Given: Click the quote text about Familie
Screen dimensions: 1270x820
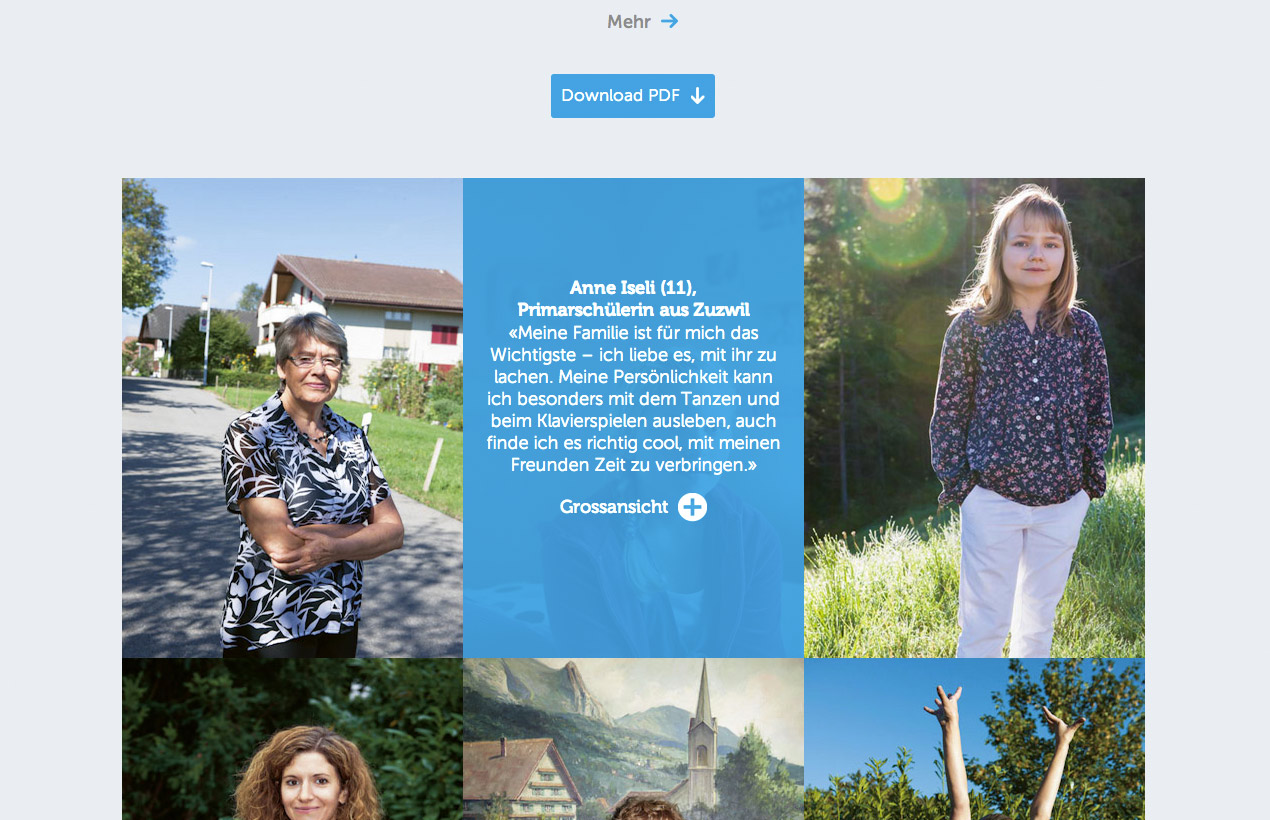Looking at the screenshot, I should pos(633,399).
